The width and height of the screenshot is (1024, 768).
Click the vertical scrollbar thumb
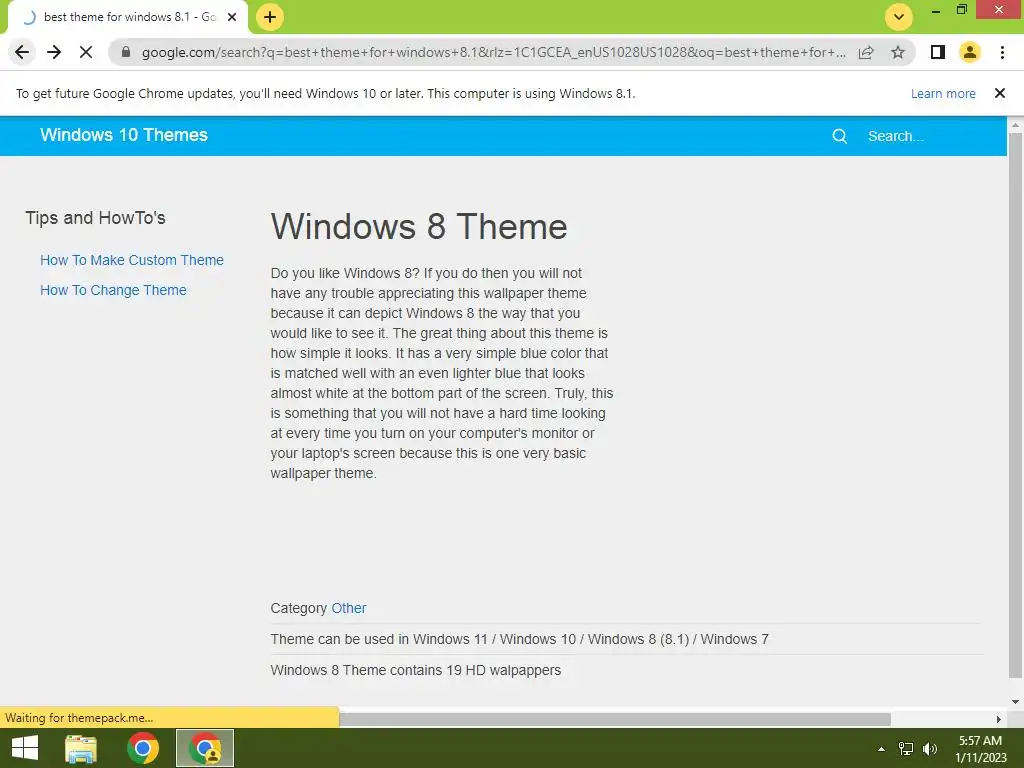1015,405
